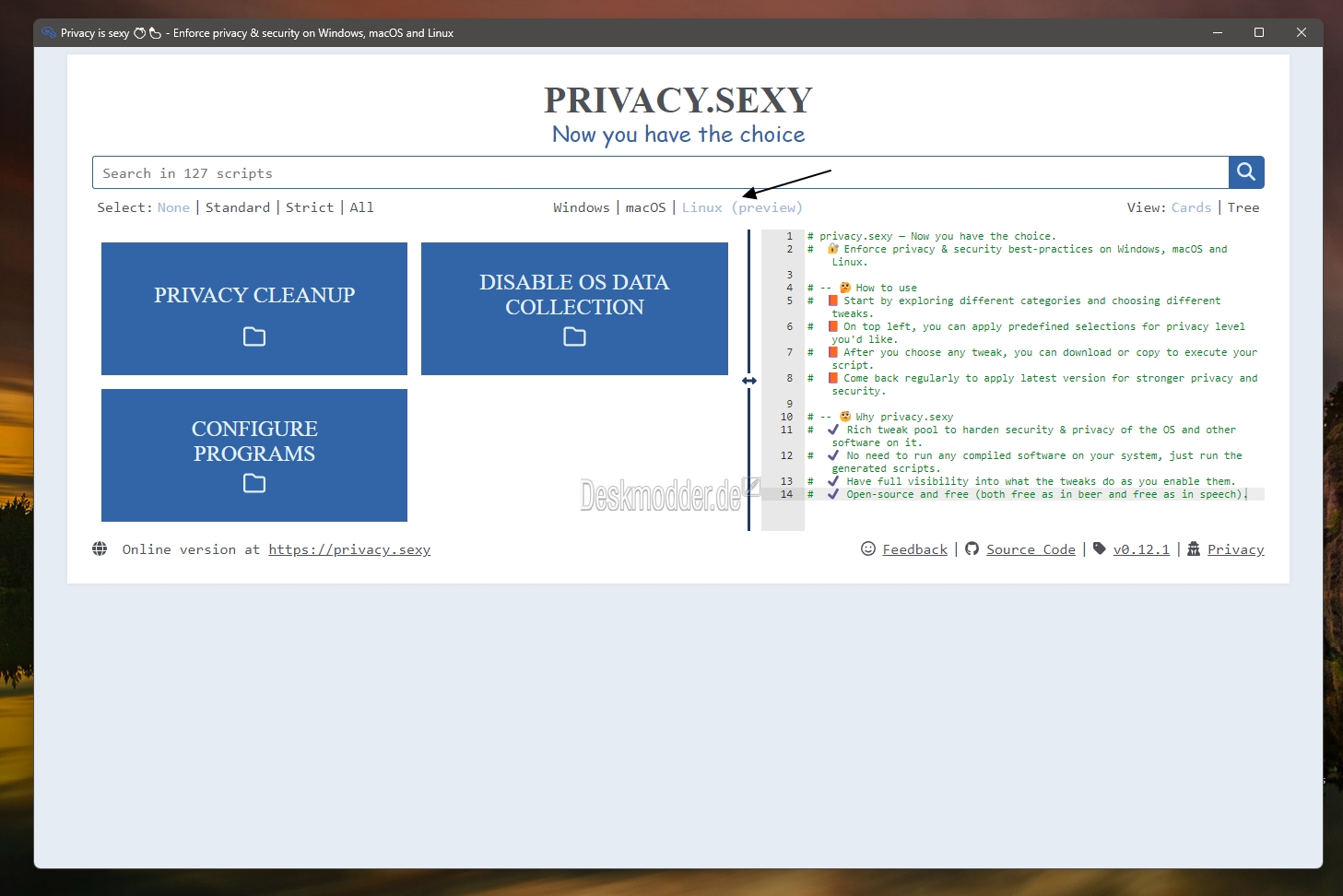Screen dimensions: 1343x896
Task: Click the globe icon beside Online version
Action: [100, 548]
